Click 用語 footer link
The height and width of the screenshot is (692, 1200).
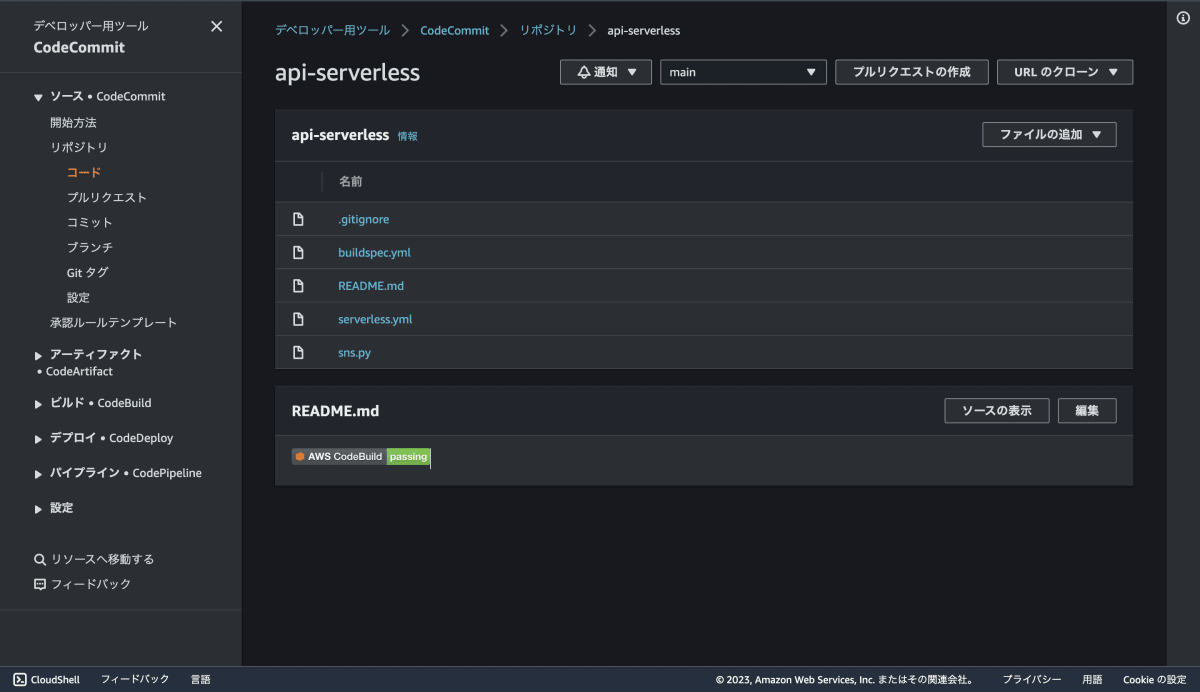(x=1092, y=679)
